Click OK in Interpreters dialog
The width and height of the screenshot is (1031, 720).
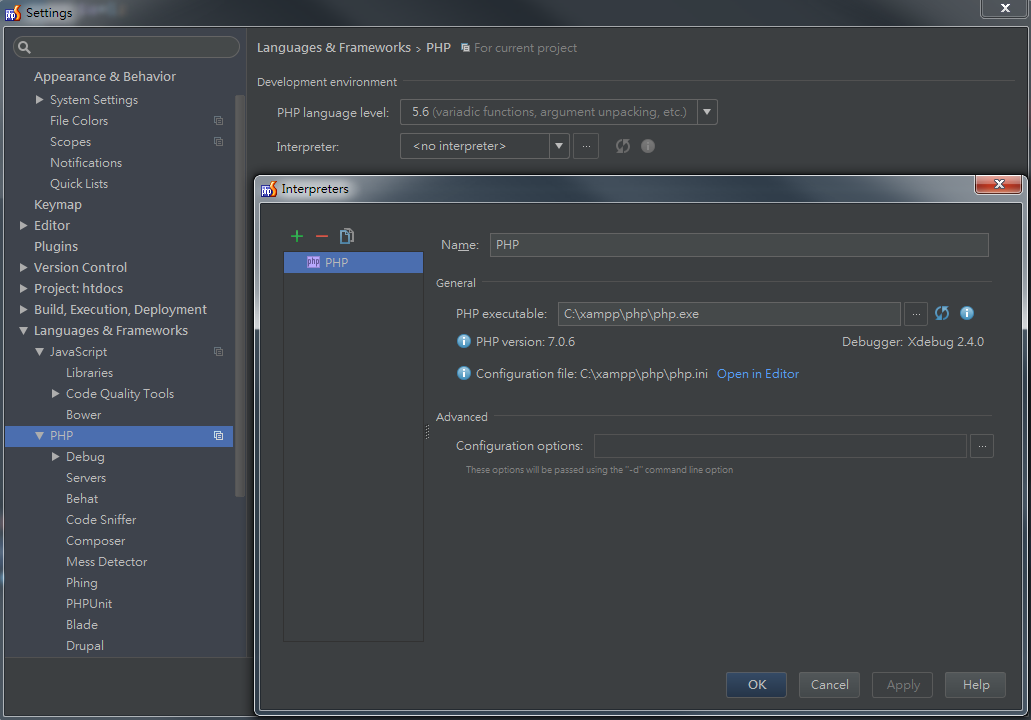(757, 684)
